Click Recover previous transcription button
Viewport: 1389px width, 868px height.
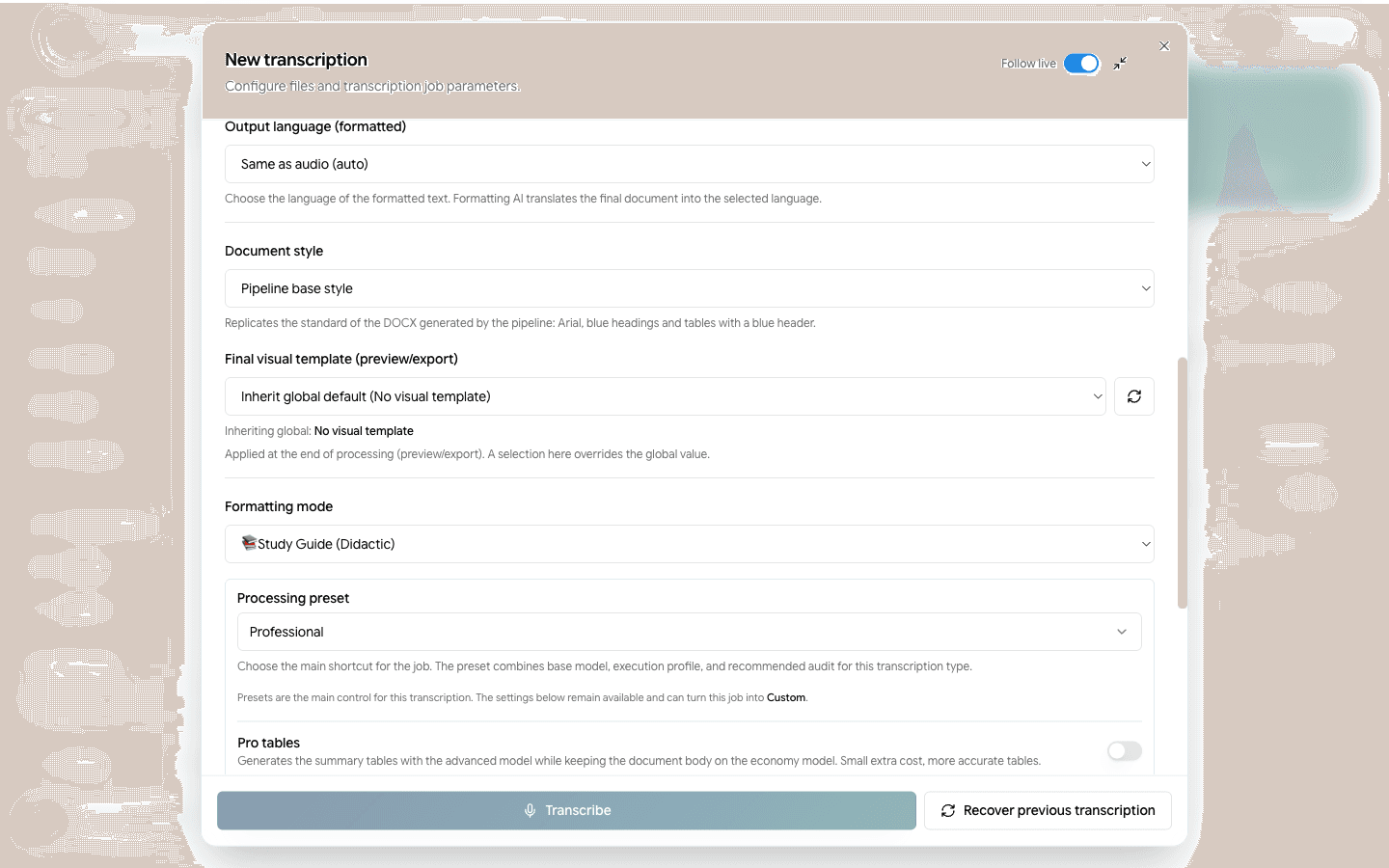1048,811
